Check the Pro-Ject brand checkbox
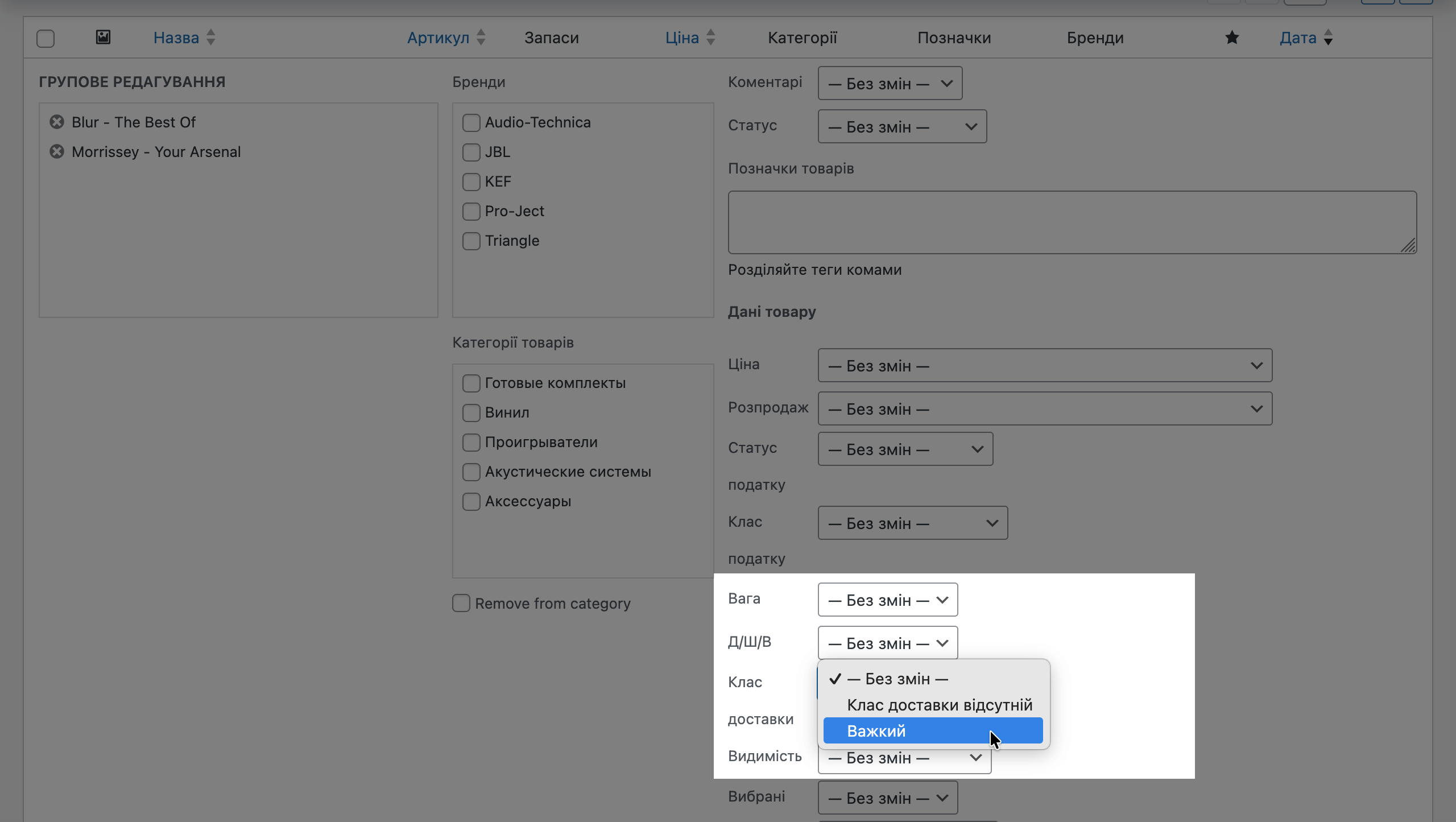 471,211
